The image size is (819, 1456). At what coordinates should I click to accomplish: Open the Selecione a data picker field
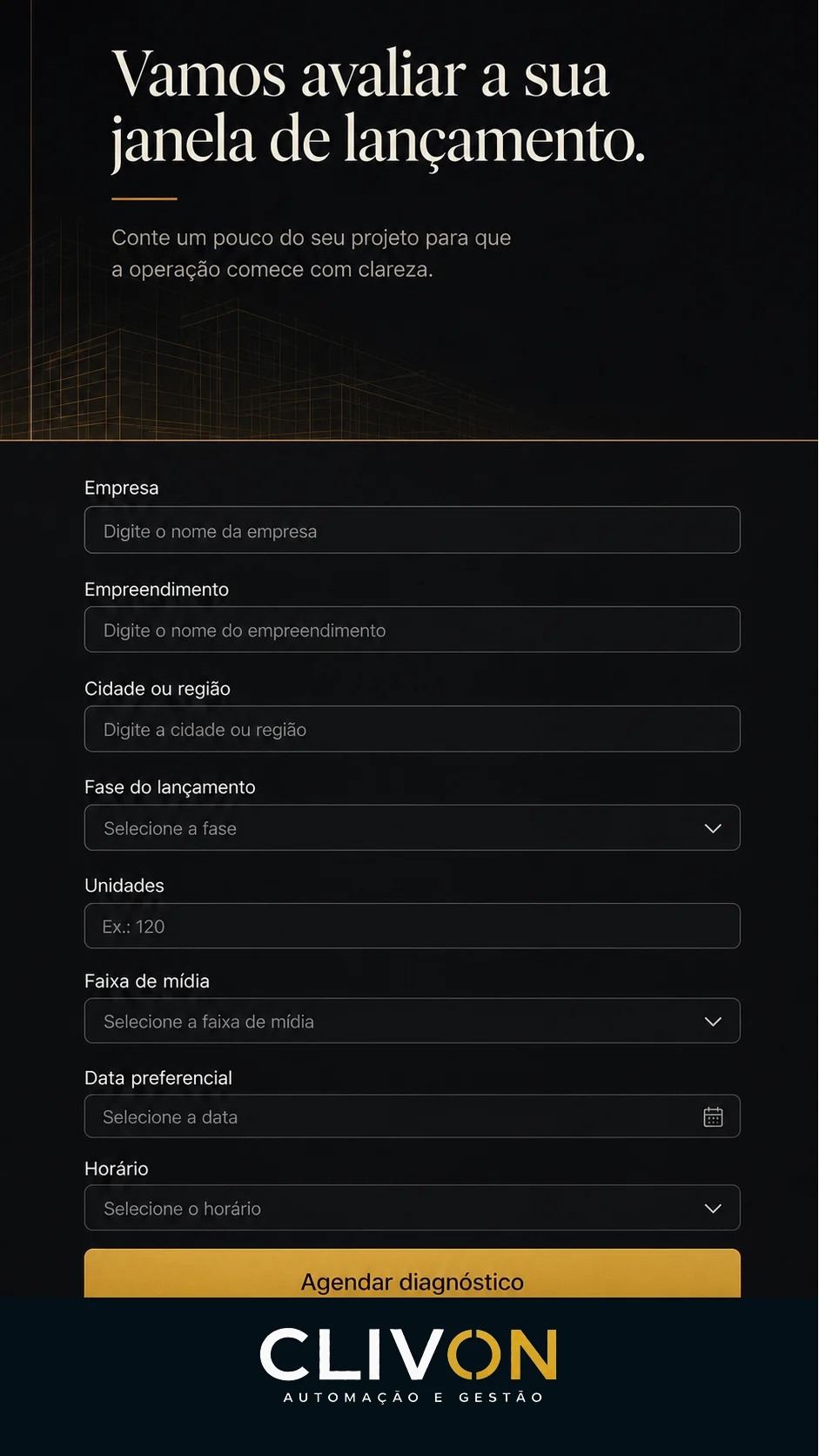tap(412, 1116)
